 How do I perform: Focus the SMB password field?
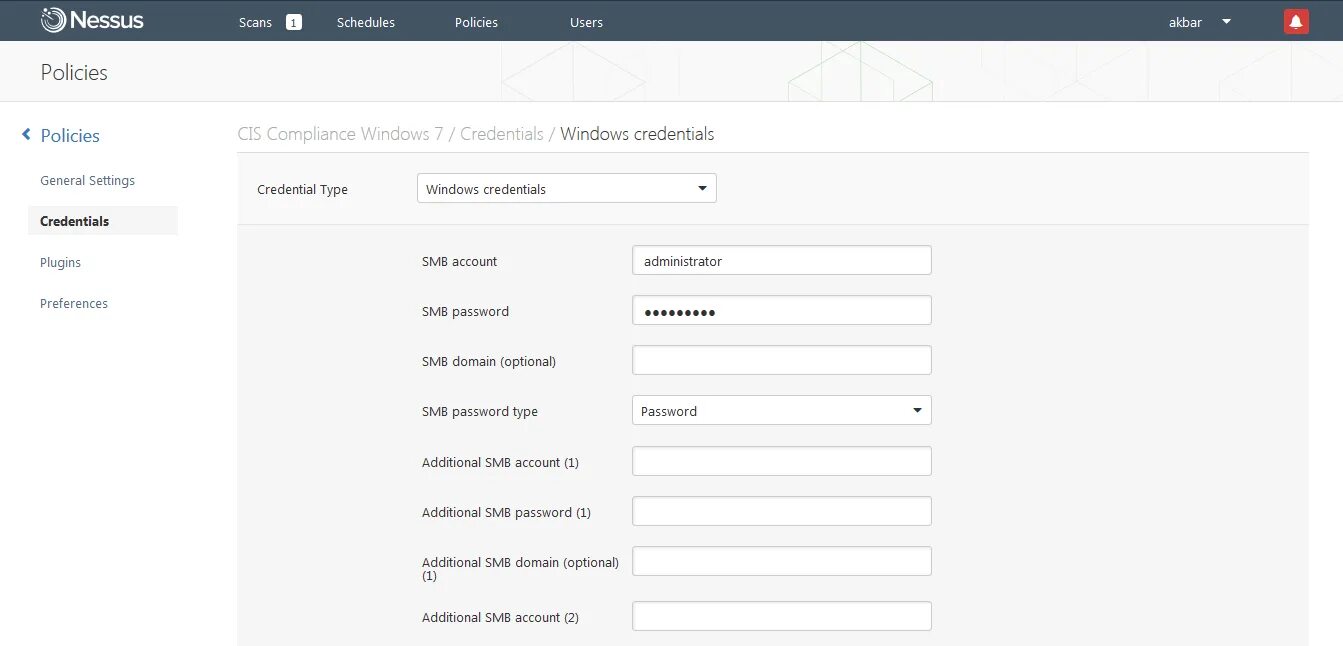click(781, 310)
